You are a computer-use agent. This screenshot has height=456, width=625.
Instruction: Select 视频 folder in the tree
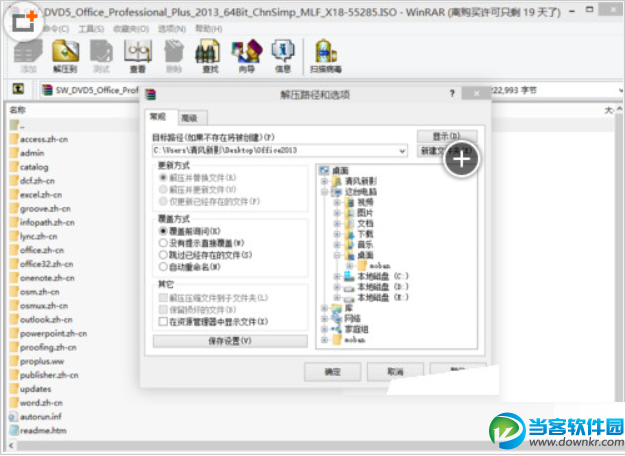(365, 202)
